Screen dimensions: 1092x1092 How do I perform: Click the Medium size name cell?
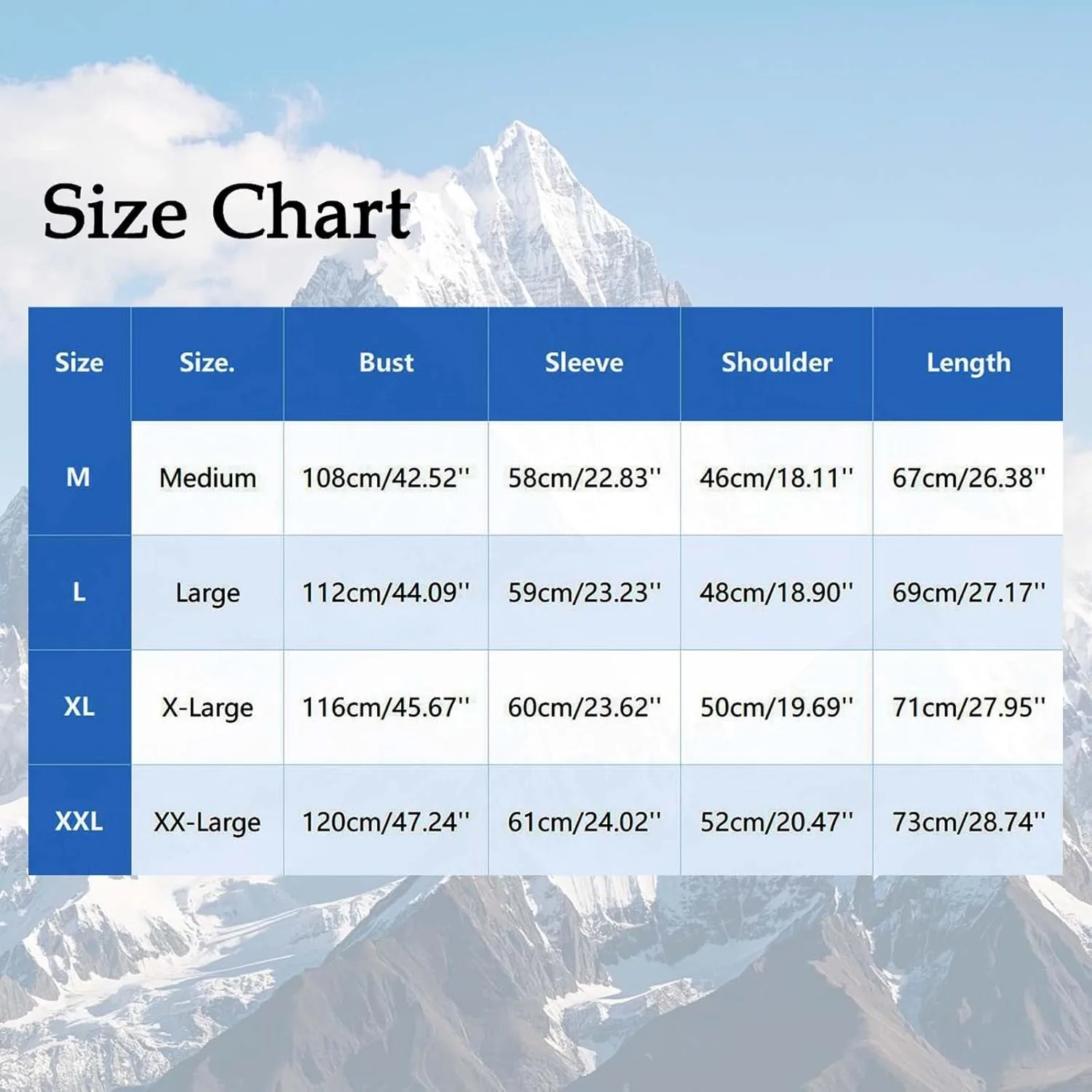(207, 478)
